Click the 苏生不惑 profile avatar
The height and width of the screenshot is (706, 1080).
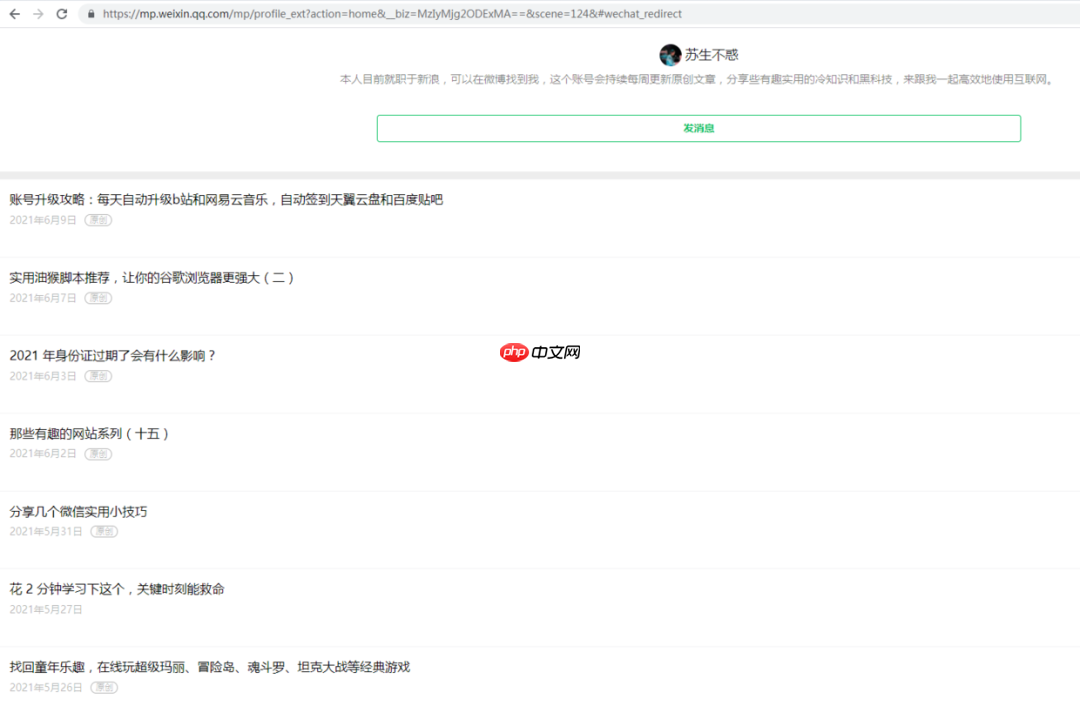pyautogui.click(x=670, y=54)
